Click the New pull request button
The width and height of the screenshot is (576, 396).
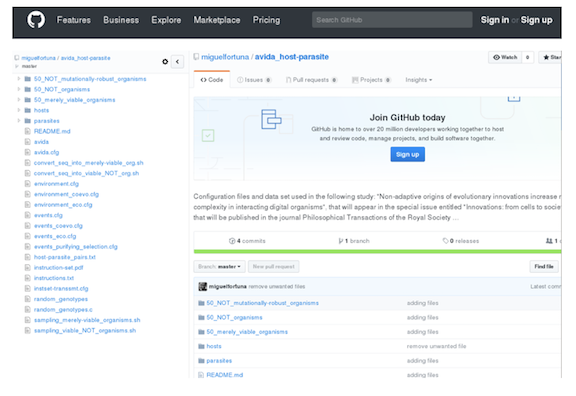[x=274, y=267]
